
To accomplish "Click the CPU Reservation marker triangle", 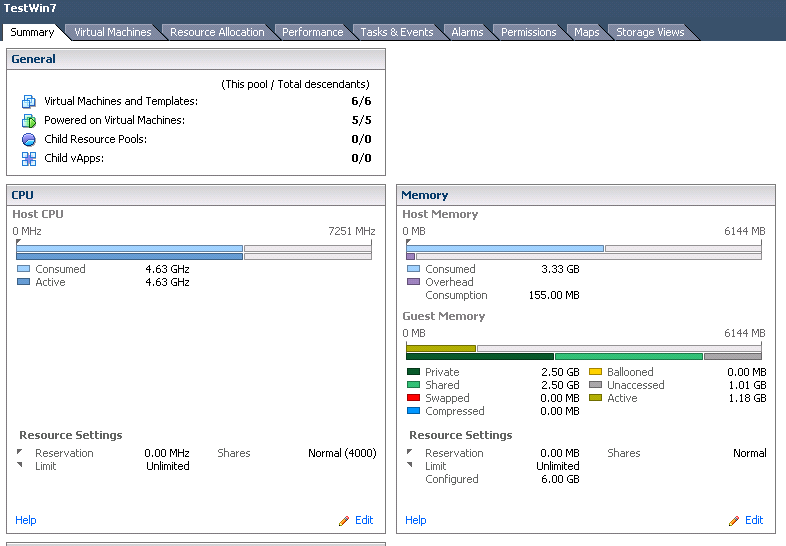I will pos(20,452).
